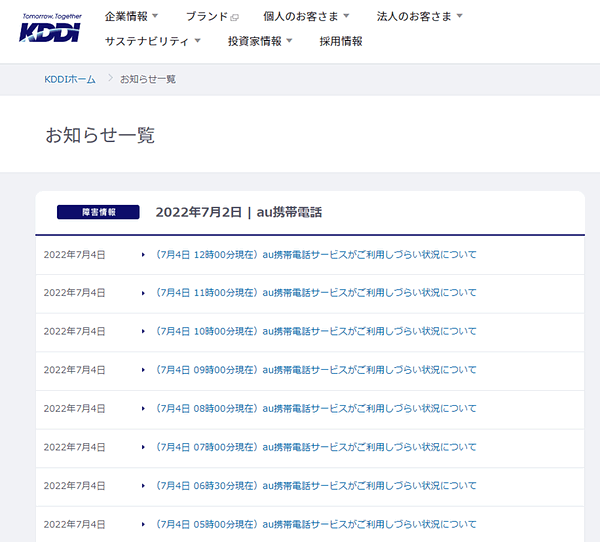Image resolution: width=600 pixels, height=542 pixels.
Task: Open the 7月4日 10時00分現在 notice link
Action: [316, 331]
